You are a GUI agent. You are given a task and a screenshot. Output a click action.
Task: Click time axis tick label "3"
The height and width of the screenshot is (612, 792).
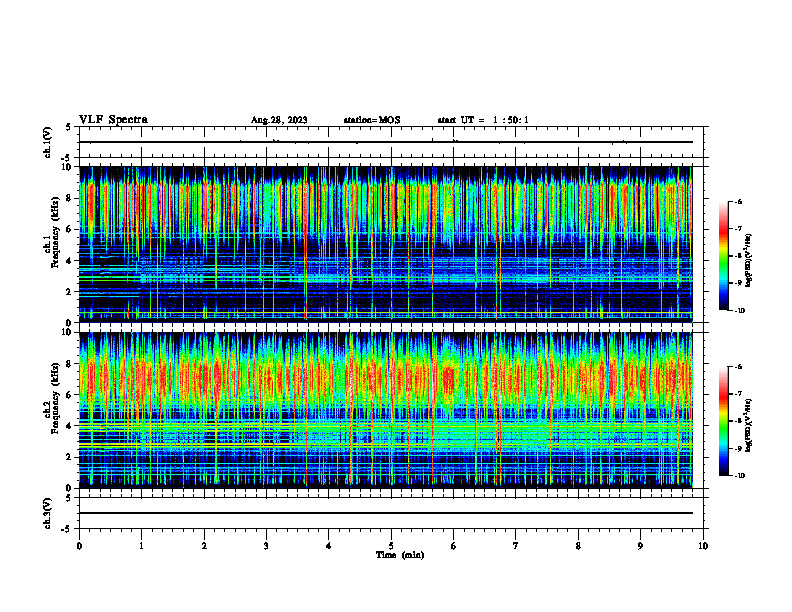[x=266, y=546]
